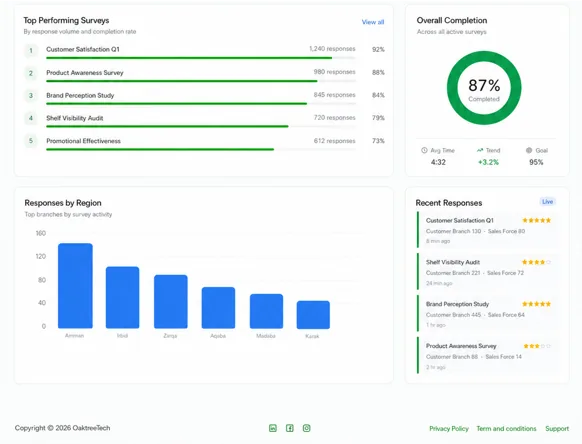
Task: Click the '980 responses' count
Action: click(x=334, y=72)
